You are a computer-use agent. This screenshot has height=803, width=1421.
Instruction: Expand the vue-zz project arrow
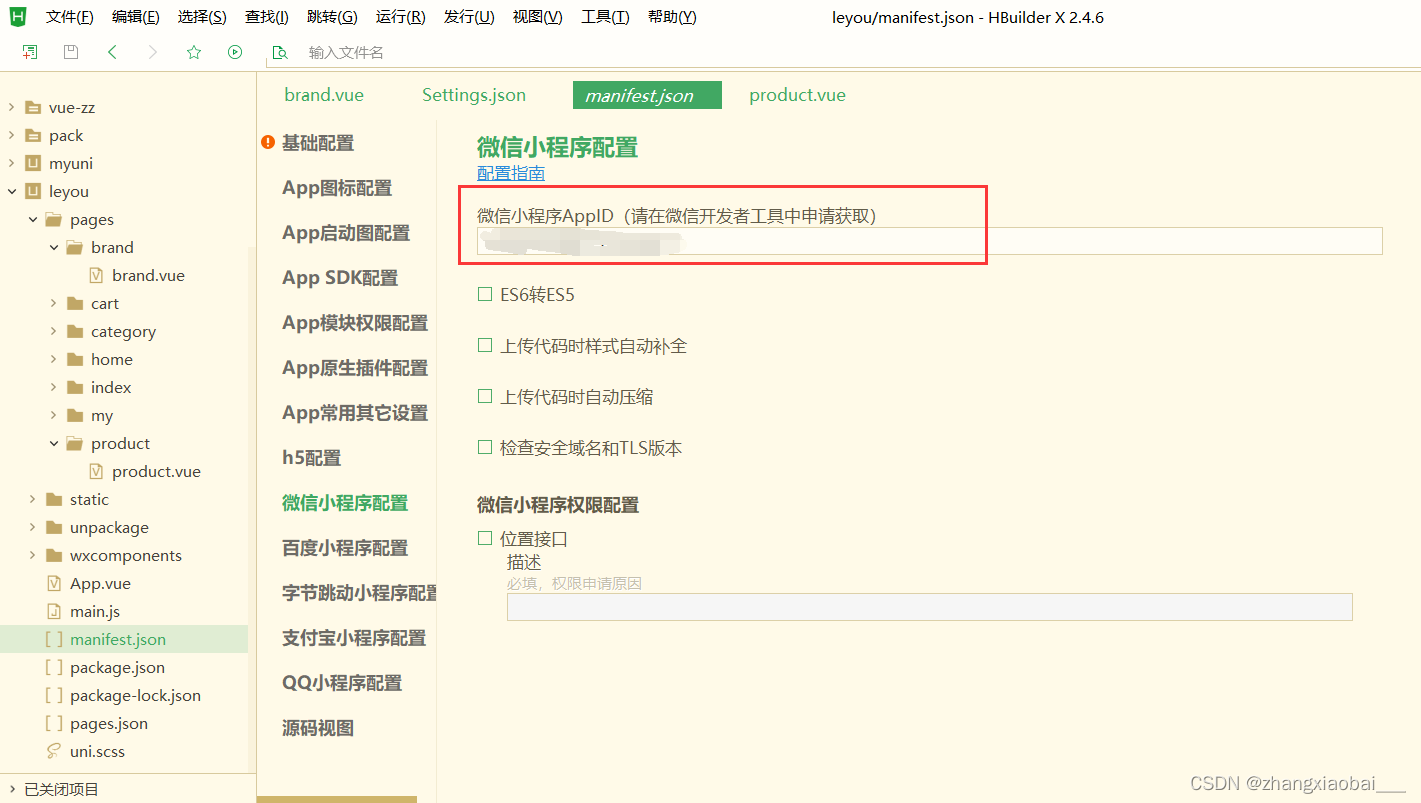point(11,107)
